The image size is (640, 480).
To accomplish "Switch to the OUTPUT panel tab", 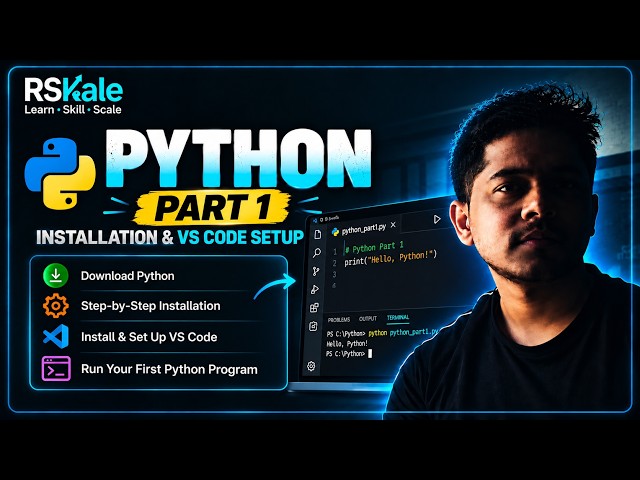I will pyautogui.click(x=368, y=318).
